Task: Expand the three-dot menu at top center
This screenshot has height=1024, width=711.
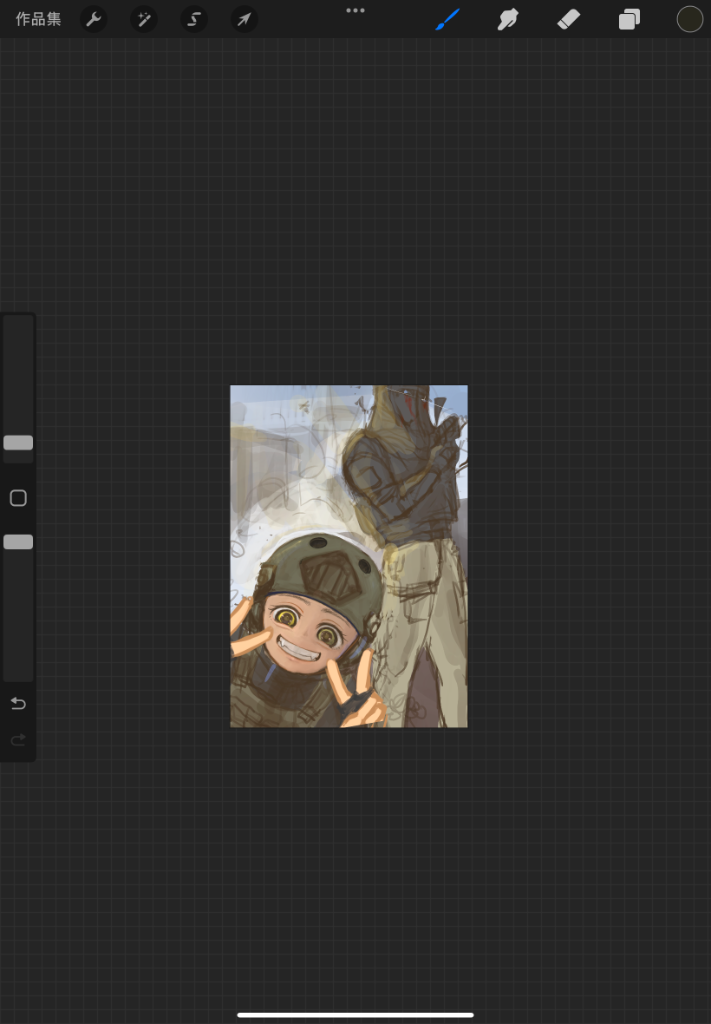Action: pyautogui.click(x=355, y=10)
